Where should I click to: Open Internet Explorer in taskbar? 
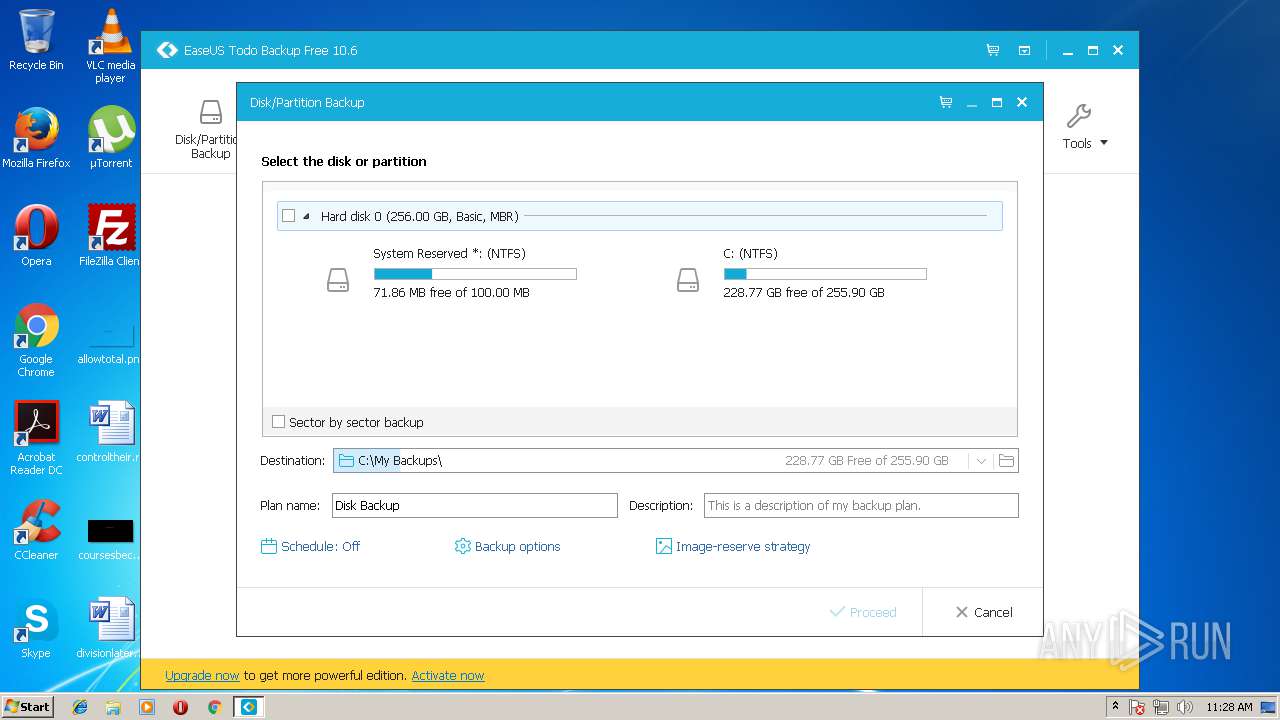[80, 707]
